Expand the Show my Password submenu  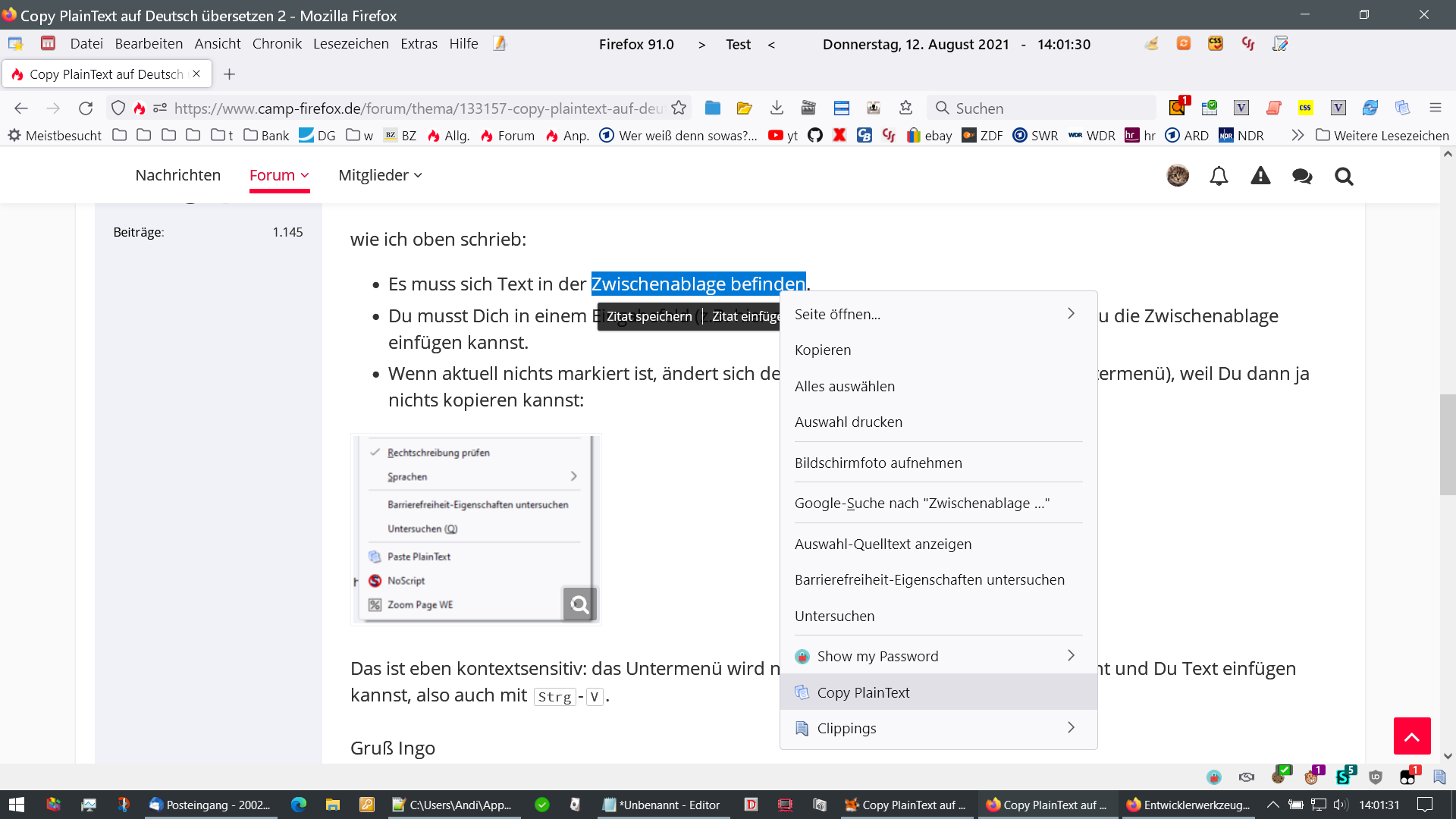tap(1071, 656)
